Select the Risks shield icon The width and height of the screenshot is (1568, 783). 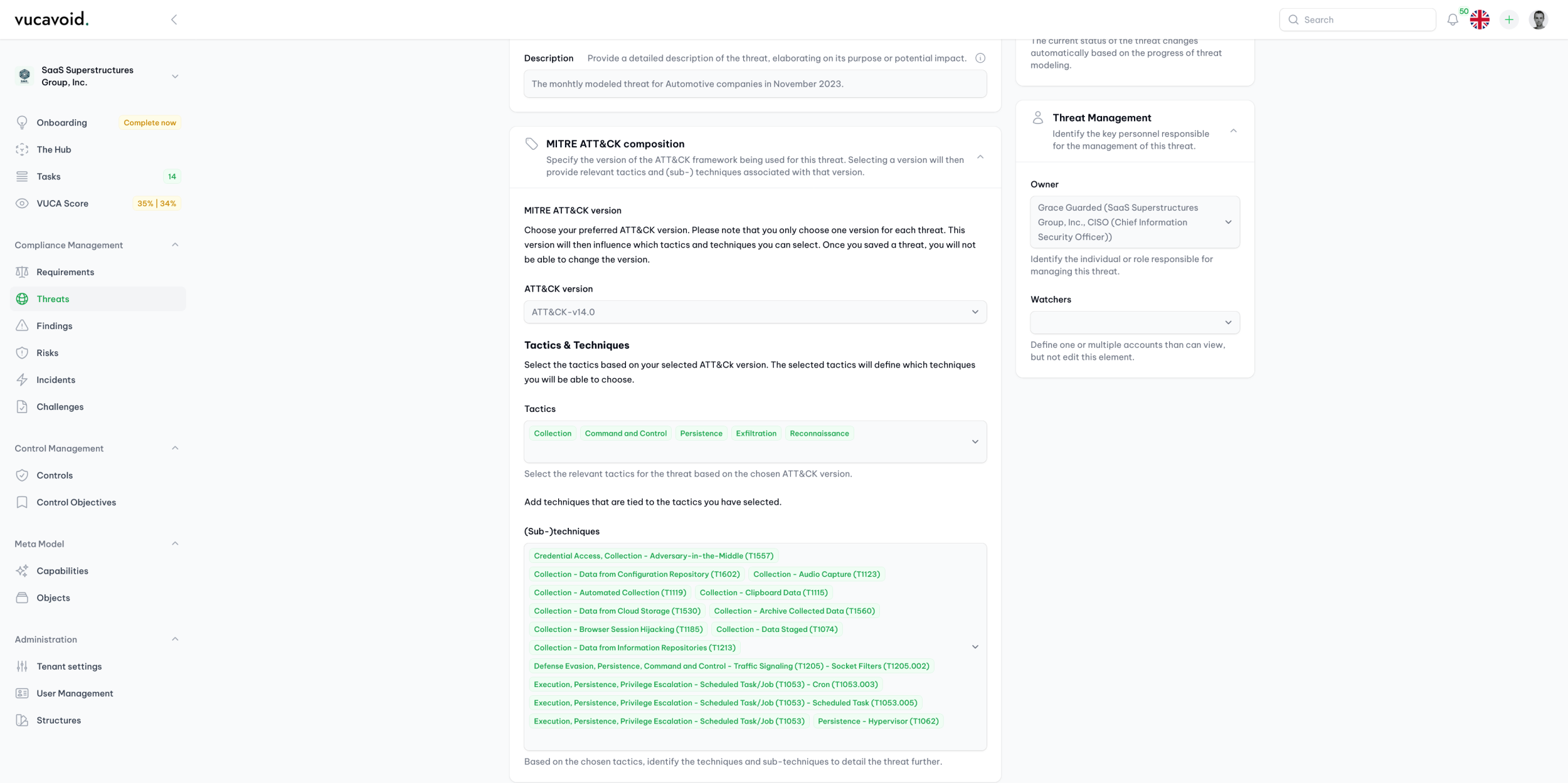click(x=23, y=352)
